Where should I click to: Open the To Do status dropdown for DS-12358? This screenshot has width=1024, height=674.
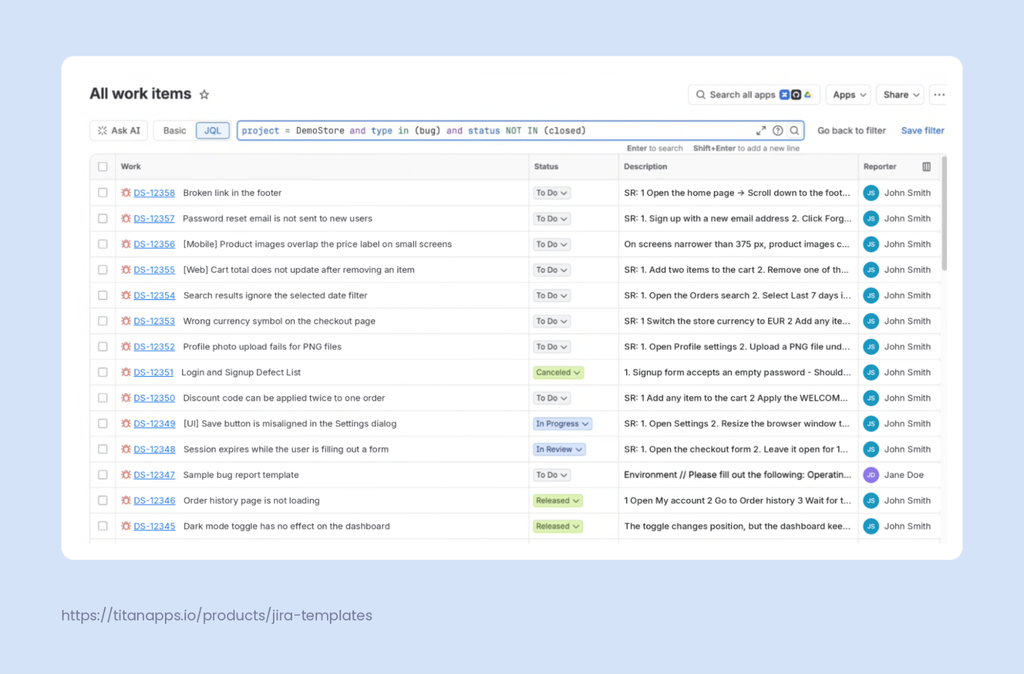pos(552,193)
